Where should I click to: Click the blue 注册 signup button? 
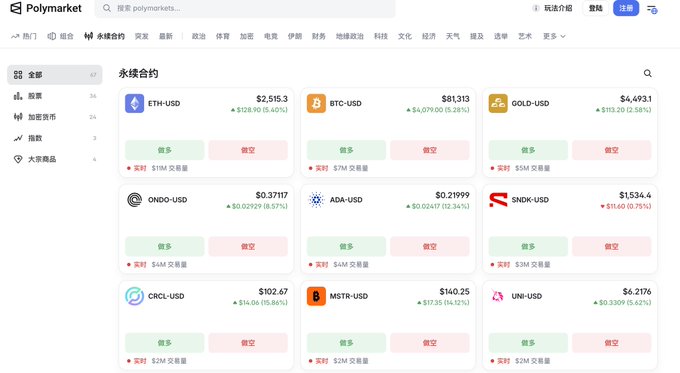(x=626, y=8)
